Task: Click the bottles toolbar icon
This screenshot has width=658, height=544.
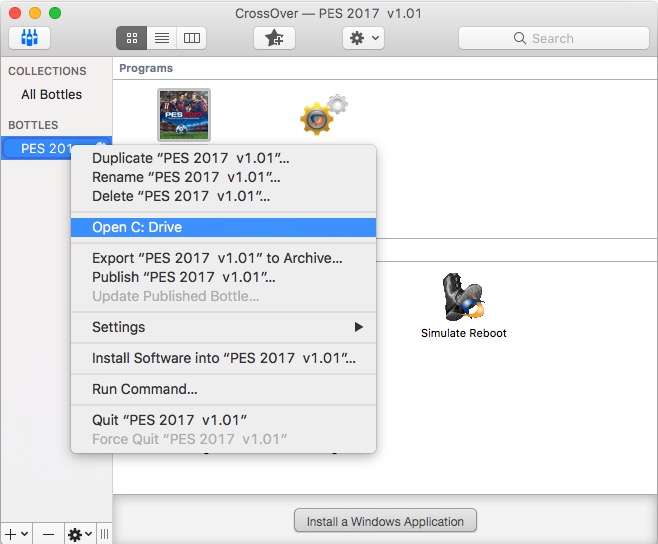Action: pyautogui.click(x=29, y=38)
